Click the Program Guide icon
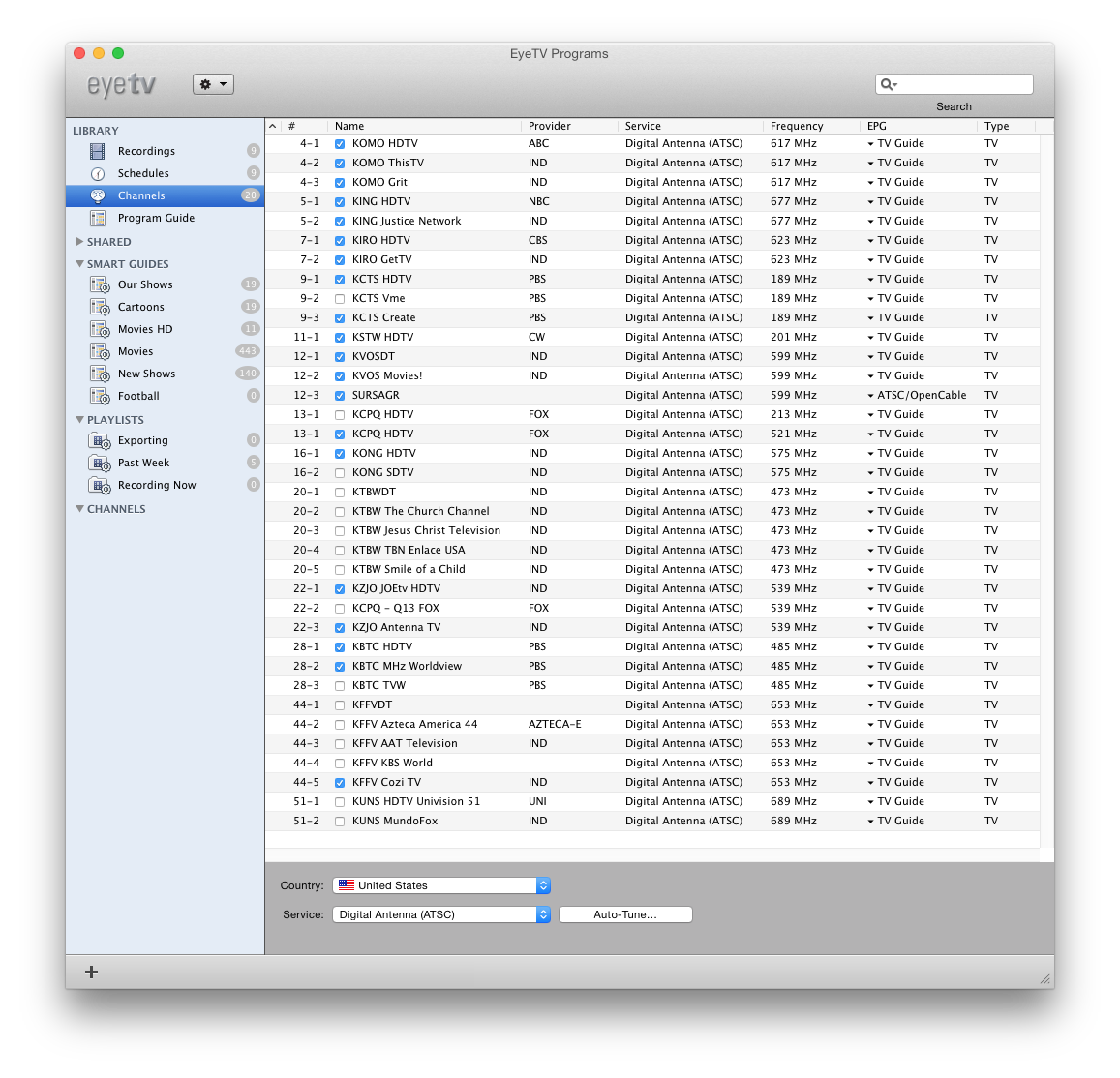Screen dimensions: 1120x1078 [97, 218]
